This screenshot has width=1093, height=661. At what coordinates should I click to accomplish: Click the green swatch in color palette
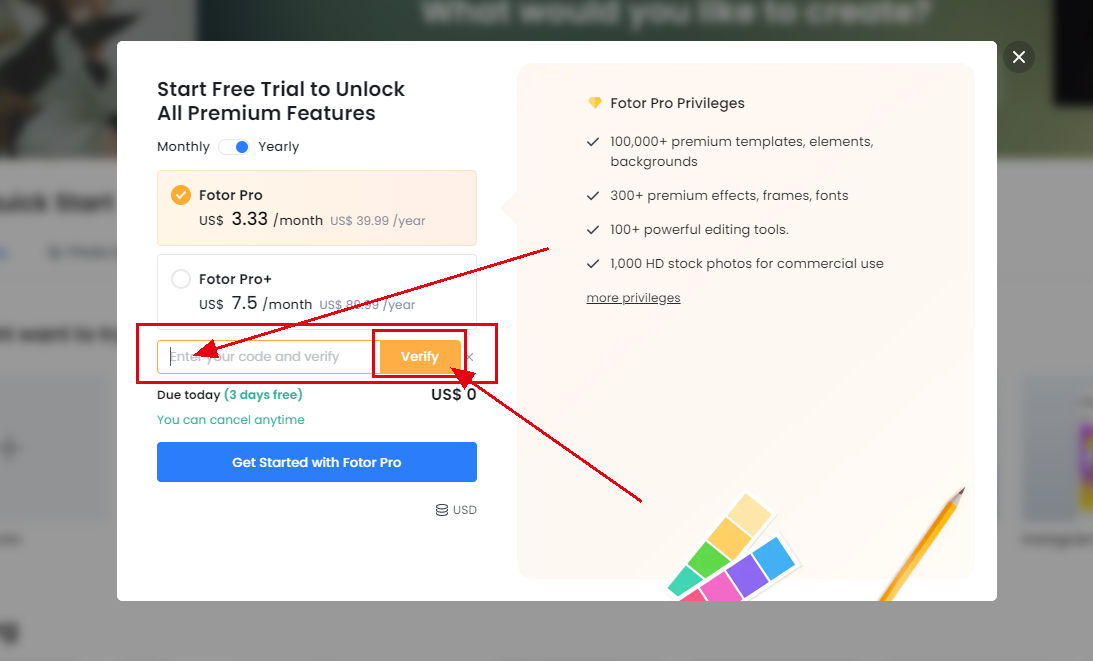[x=709, y=562]
